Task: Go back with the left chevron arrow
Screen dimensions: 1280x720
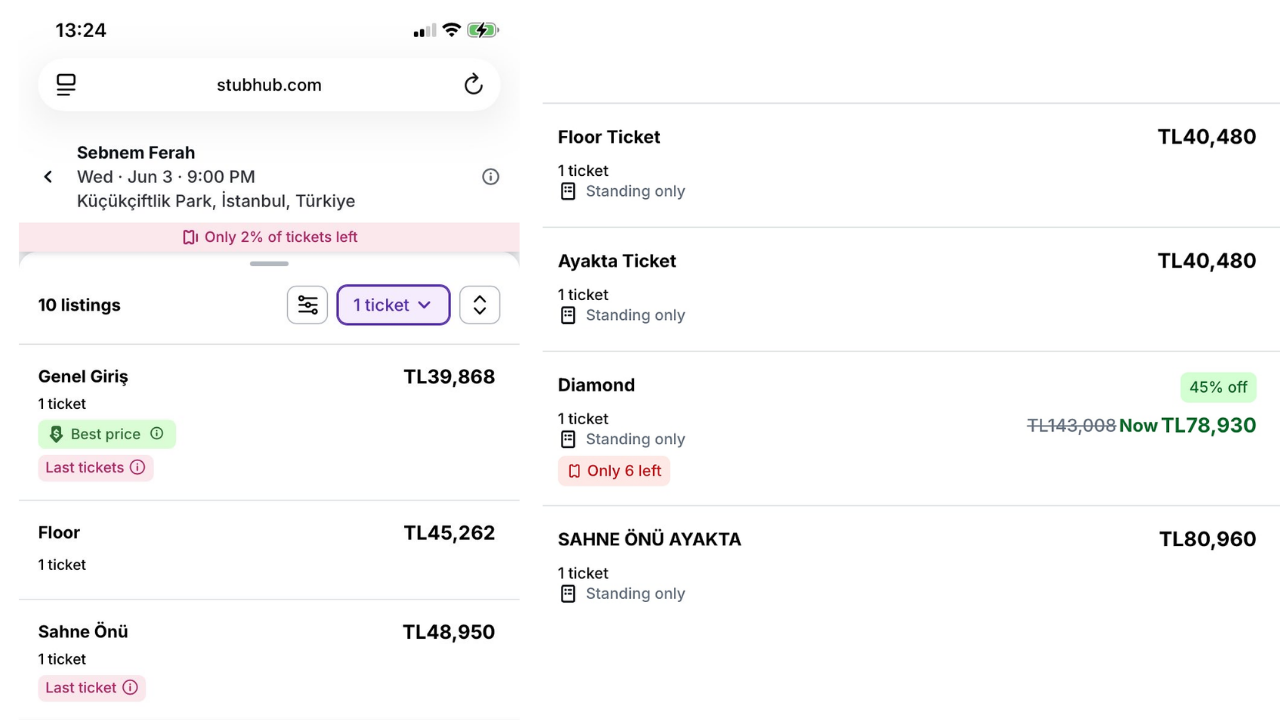Action: (48, 177)
